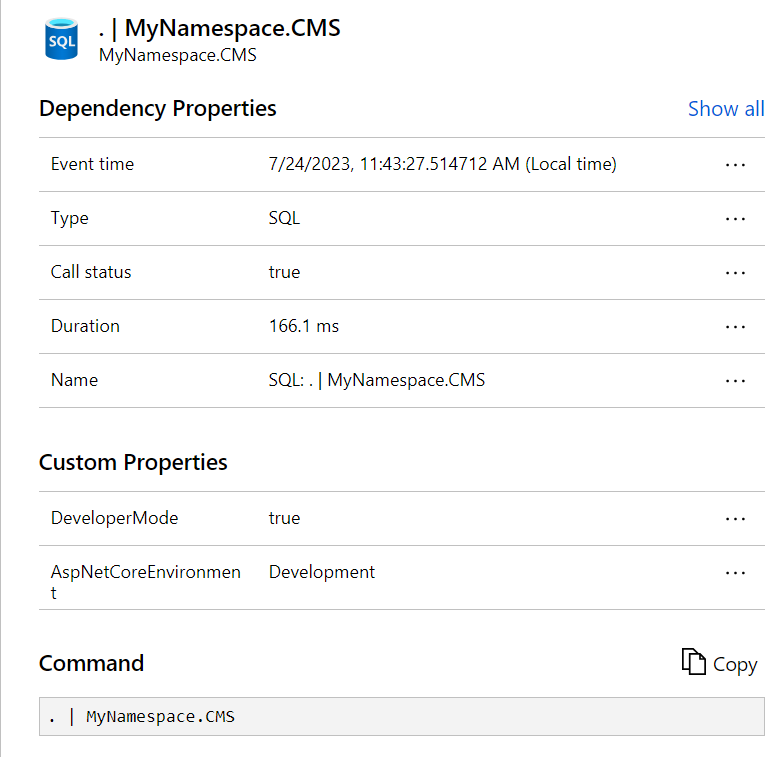Image resolution: width=778 pixels, height=757 pixels.
Task: Click the SQL database icon
Action: tap(62, 40)
